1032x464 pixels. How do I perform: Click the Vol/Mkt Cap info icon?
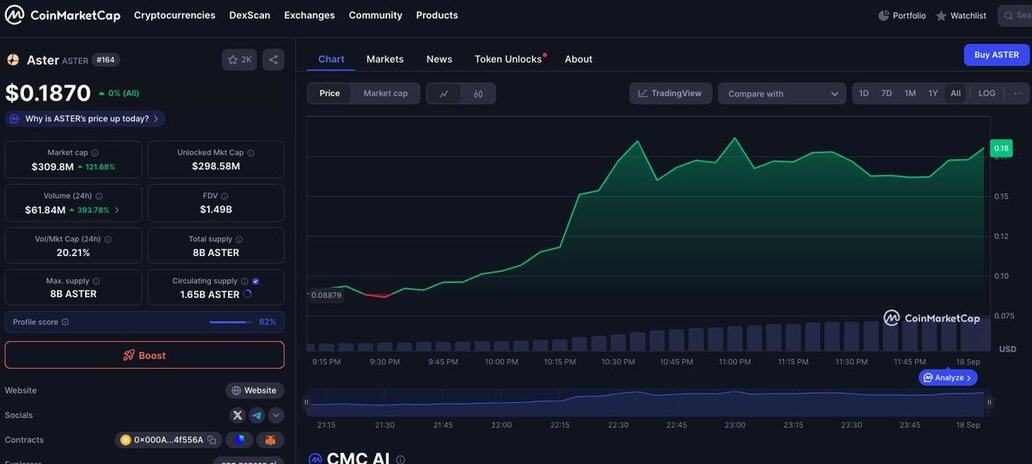pyautogui.click(x=107, y=240)
